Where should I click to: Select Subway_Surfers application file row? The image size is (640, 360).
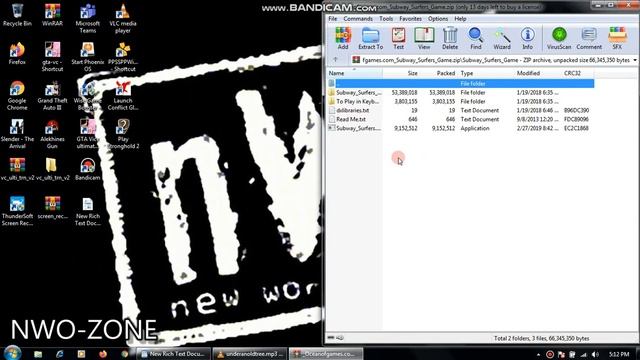click(461, 128)
